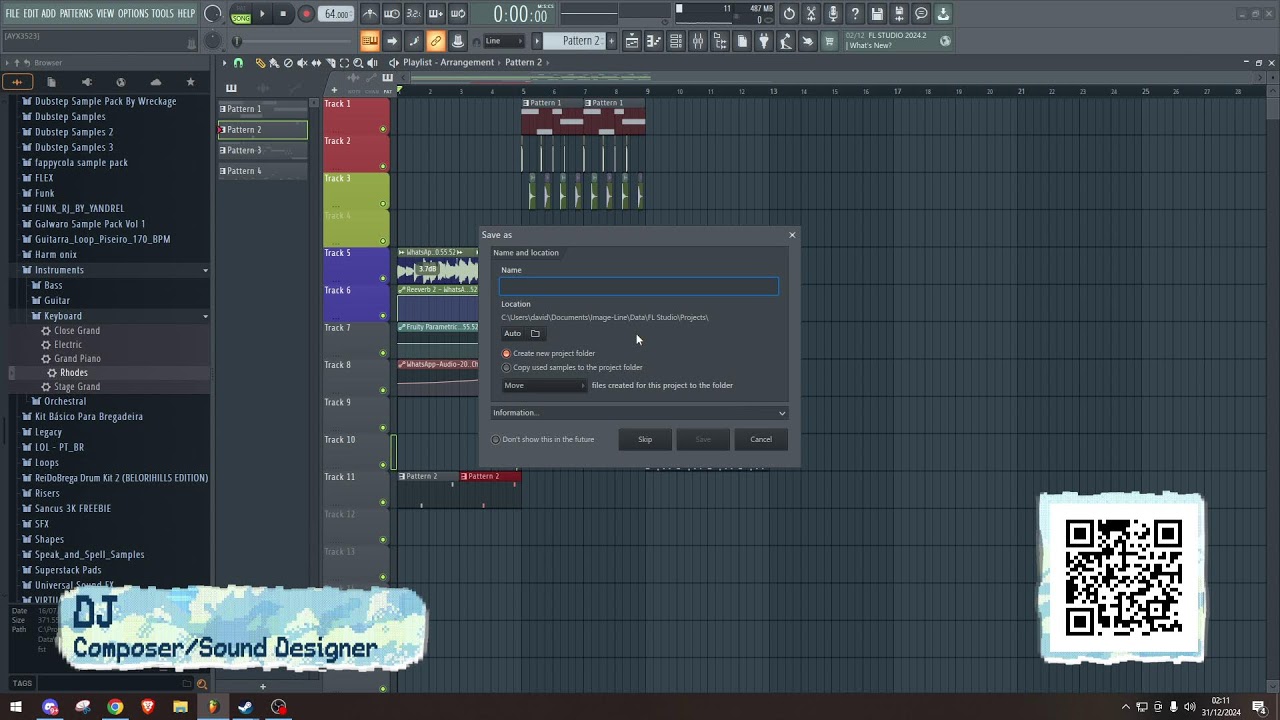Select Create new project folder option
Screen dimensions: 1280x720
[549, 353]
